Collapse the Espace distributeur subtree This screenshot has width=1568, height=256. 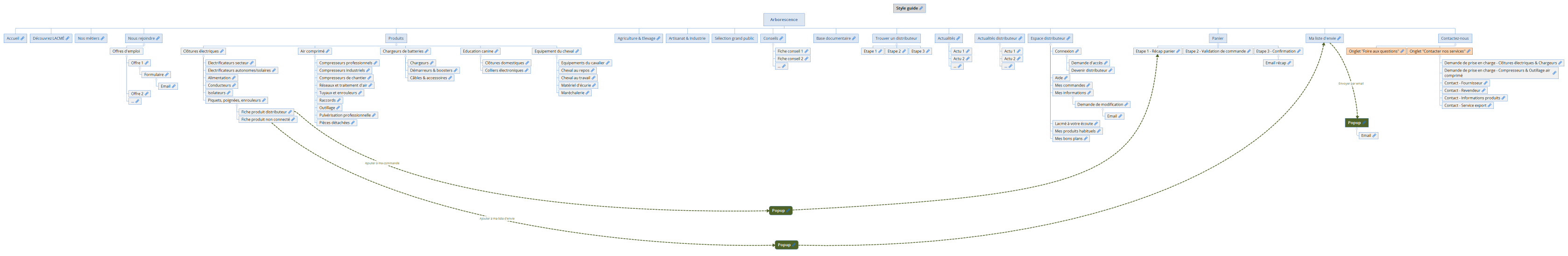[x=1050, y=44]
